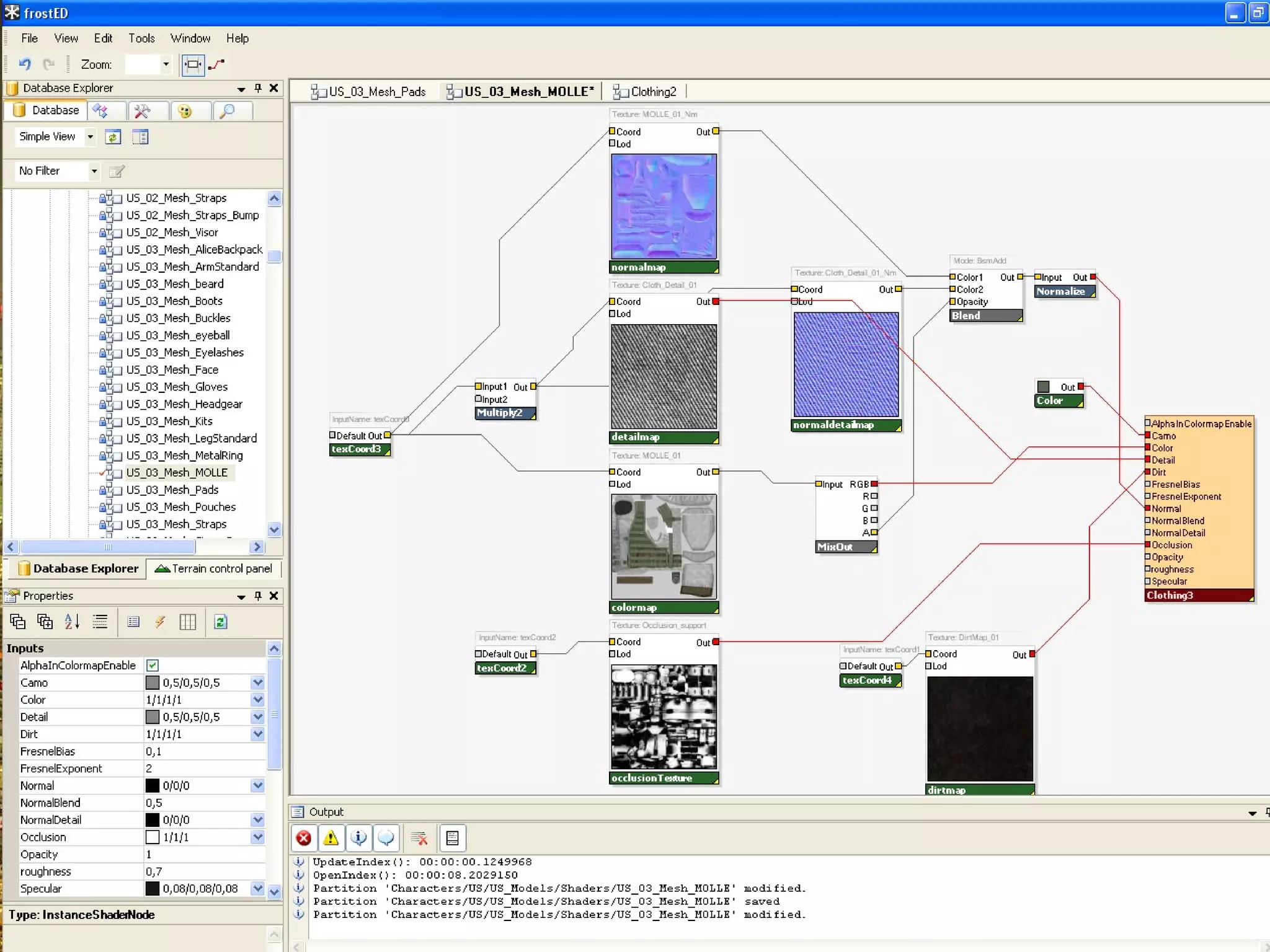Open the Tools menu
1270x952 pixels.
pyautogui.click(x=141, y=38)
